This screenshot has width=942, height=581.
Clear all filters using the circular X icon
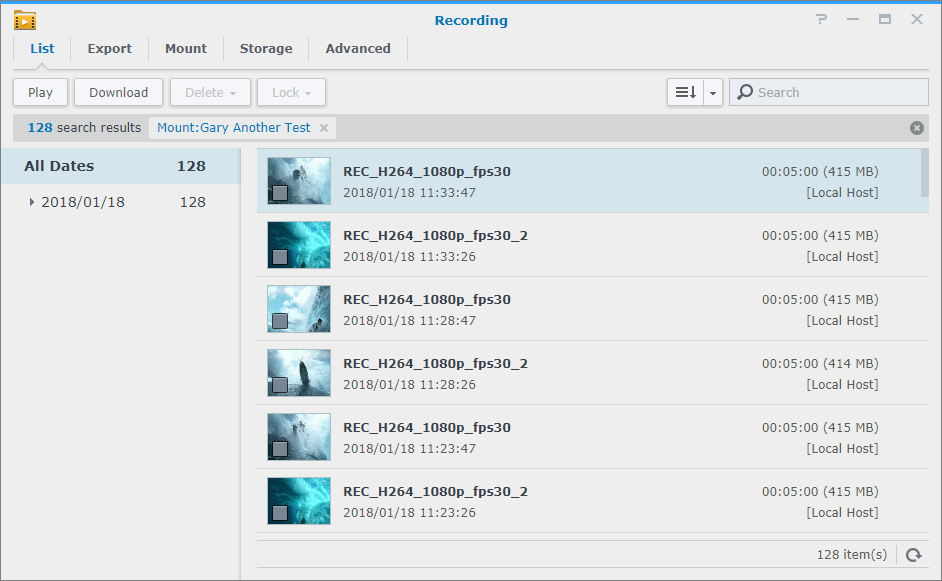tap(916, 127)
